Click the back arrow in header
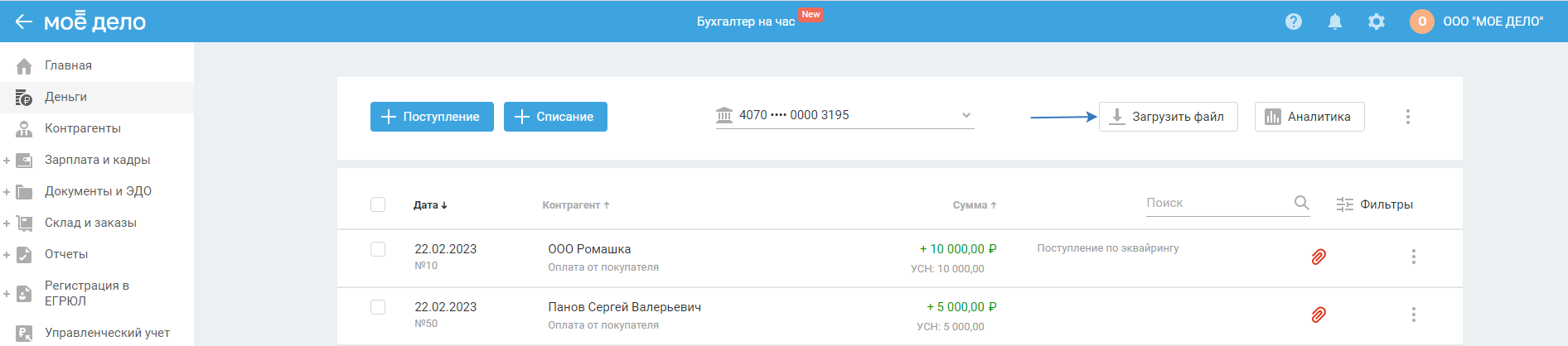 [x=23, y=22]
